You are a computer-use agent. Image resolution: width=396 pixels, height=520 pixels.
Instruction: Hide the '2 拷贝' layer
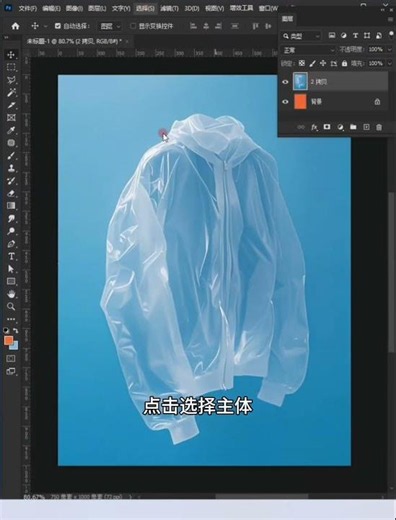(x=285, y=82)
